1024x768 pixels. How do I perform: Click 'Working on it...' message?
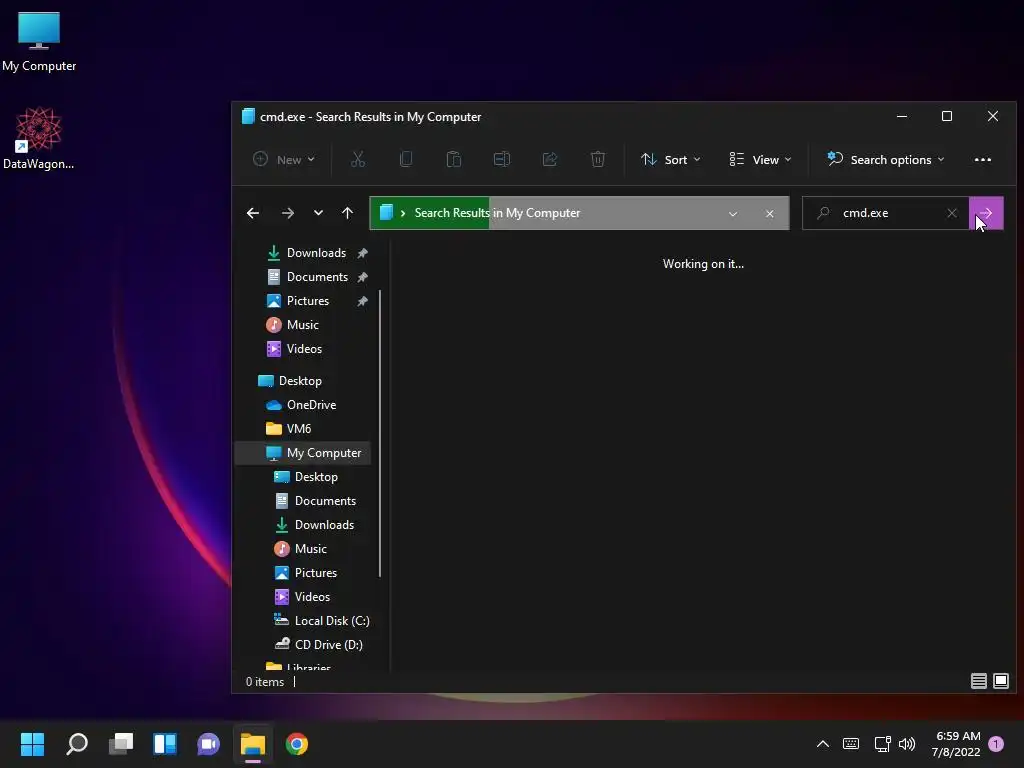[x=703, y=264]
